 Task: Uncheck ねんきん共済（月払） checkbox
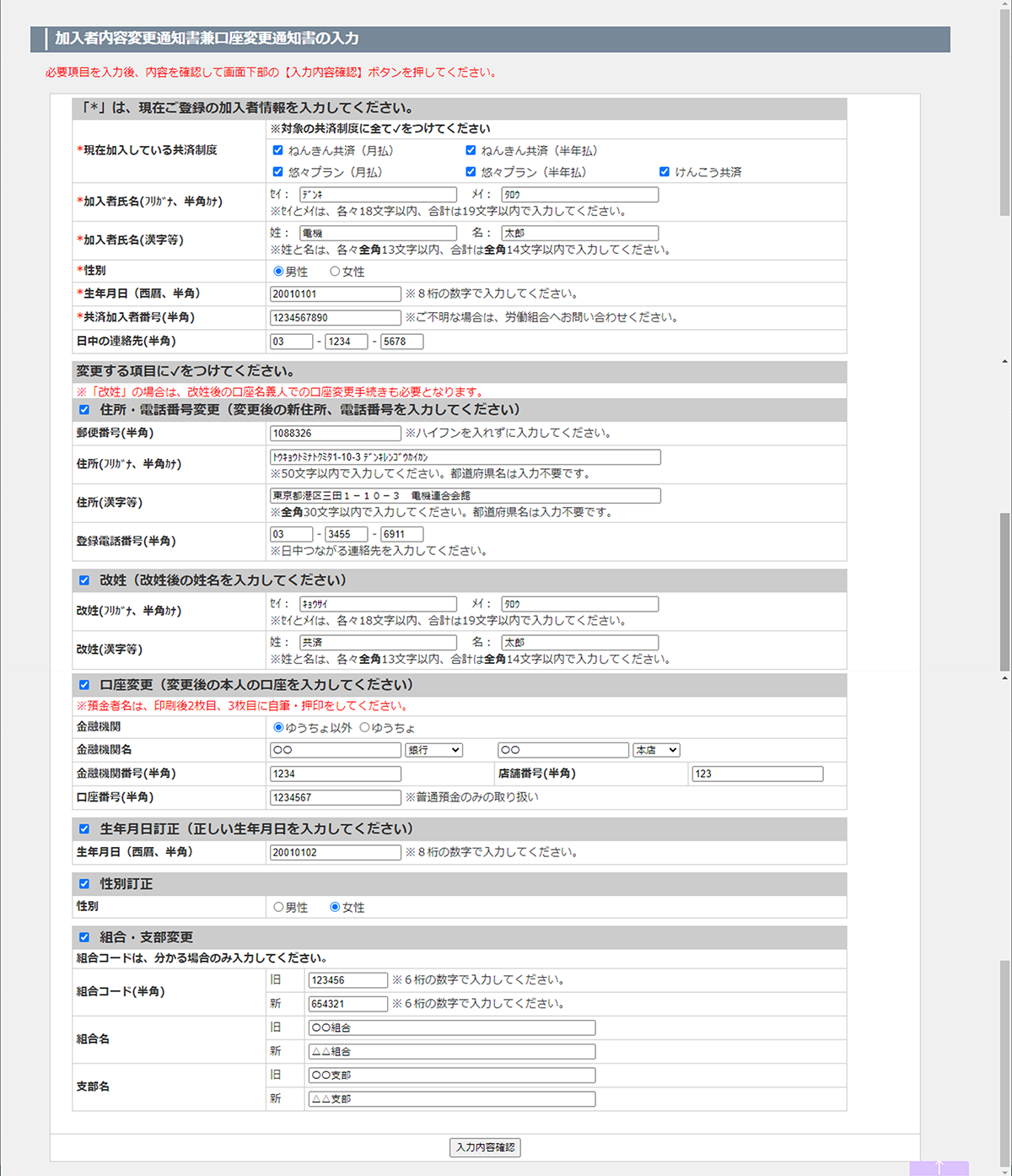click(278, 150)
